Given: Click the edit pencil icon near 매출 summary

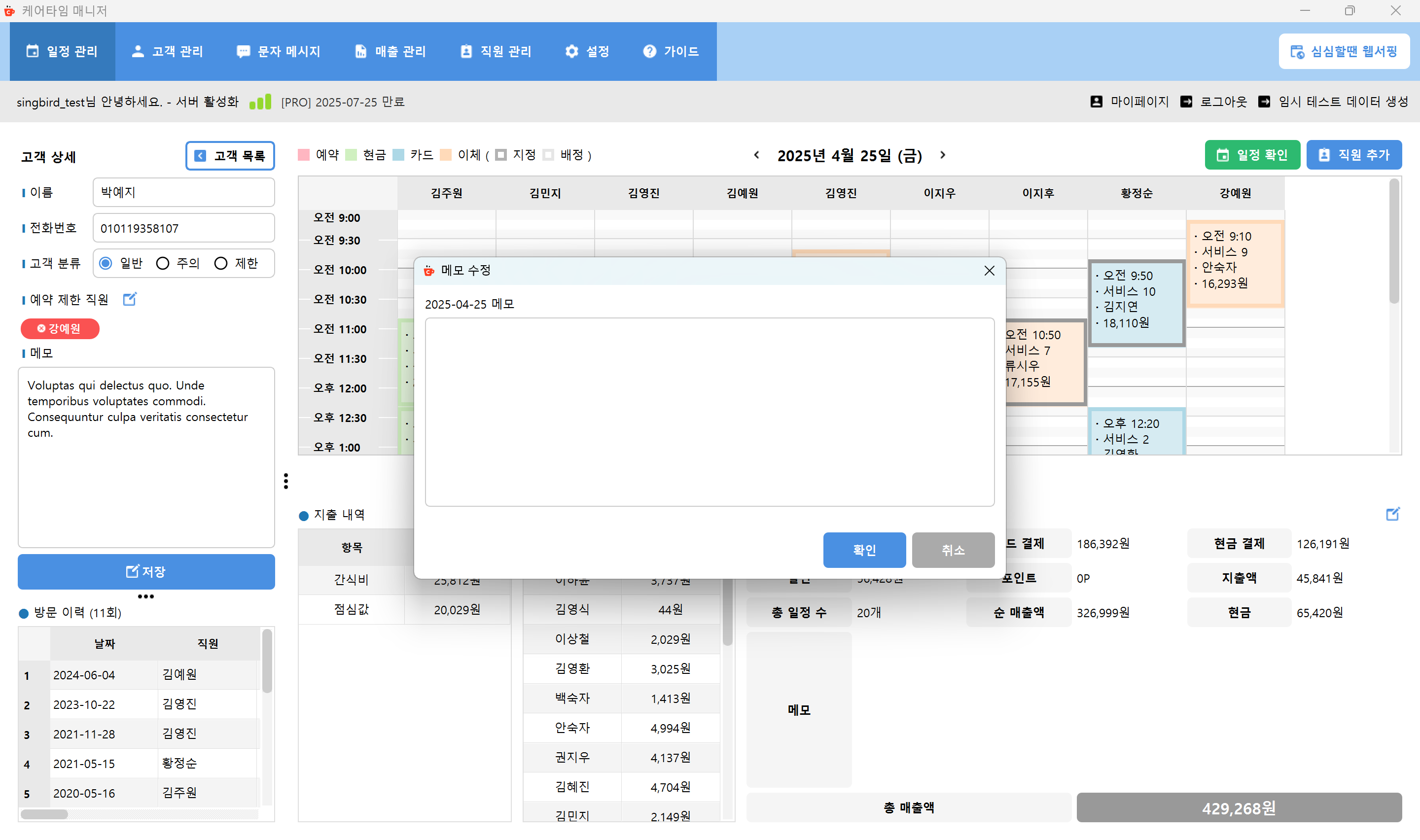Looking at the screenshot, I should tap(1393, 514).
